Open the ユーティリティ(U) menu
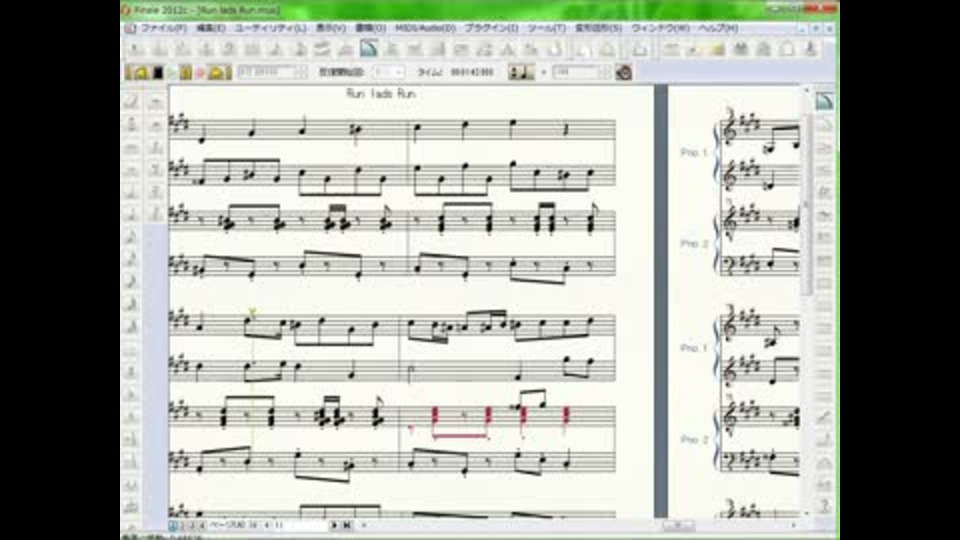This screenshot has width=960, height=540. 271,28
